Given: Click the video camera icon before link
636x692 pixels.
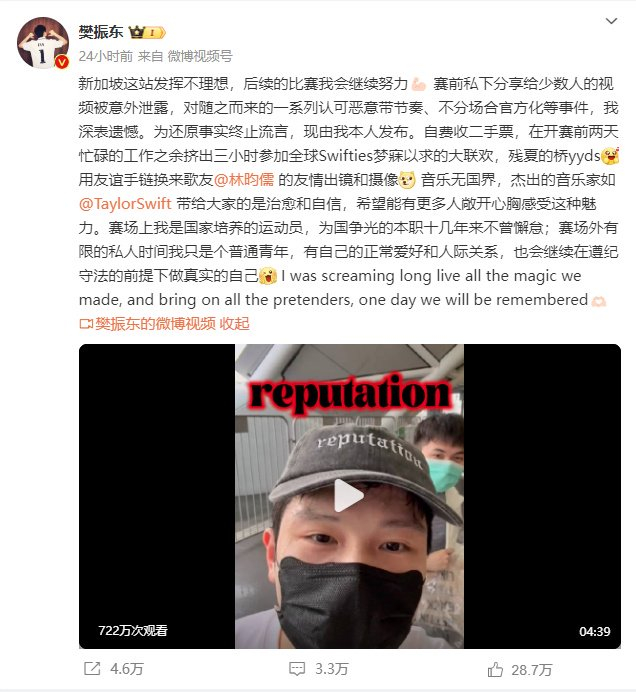Looking at the screenshot, I should click(x=86, y=324).
